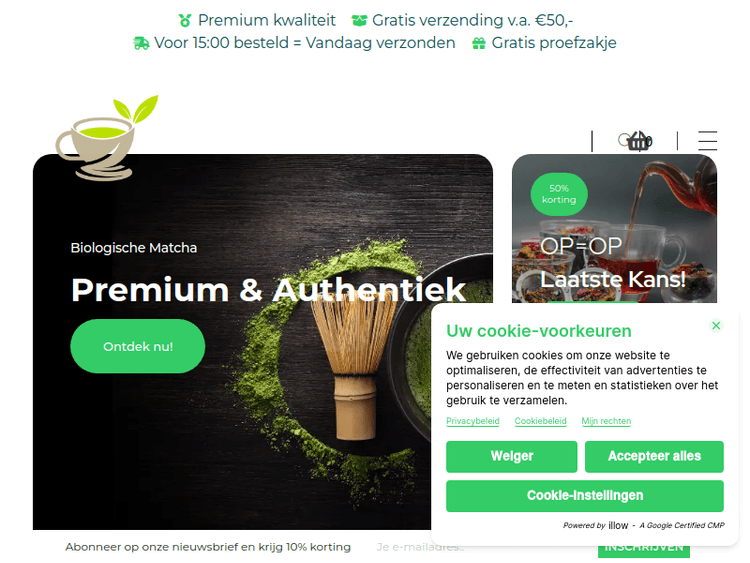The height and width of the screenshot is (563, 750).
Task: Open the Mijn rechten link
Action: (606, 421)
